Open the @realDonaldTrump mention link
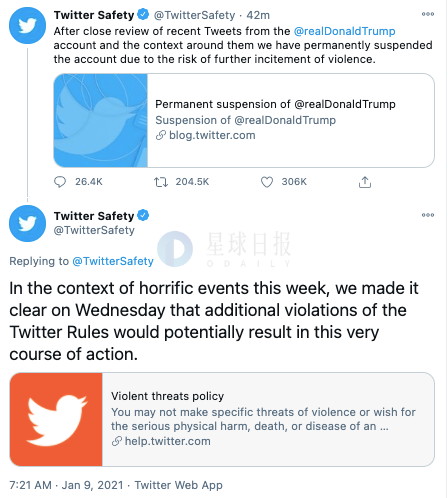This screenshot has height=498, width=448. coord(344,31)
